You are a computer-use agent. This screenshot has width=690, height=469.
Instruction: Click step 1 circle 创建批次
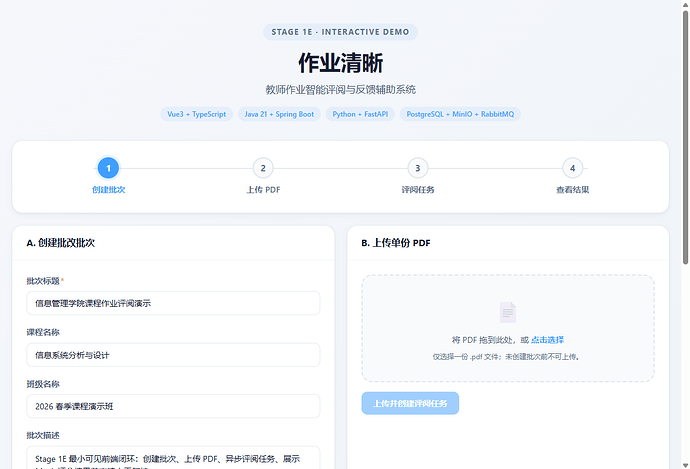[x=108, y=168]
